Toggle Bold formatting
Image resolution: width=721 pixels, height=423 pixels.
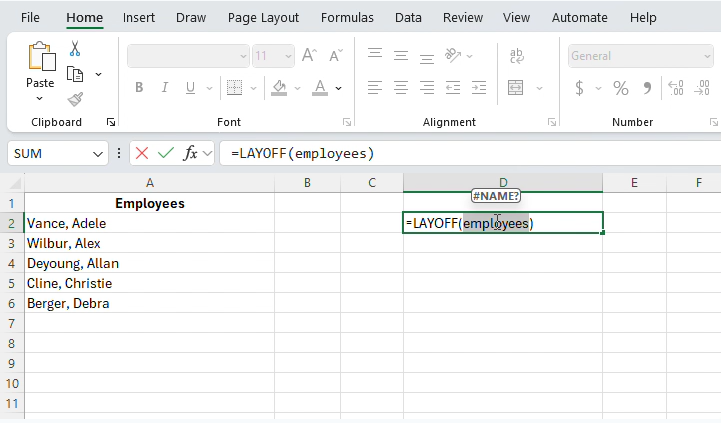pos(139,88)
